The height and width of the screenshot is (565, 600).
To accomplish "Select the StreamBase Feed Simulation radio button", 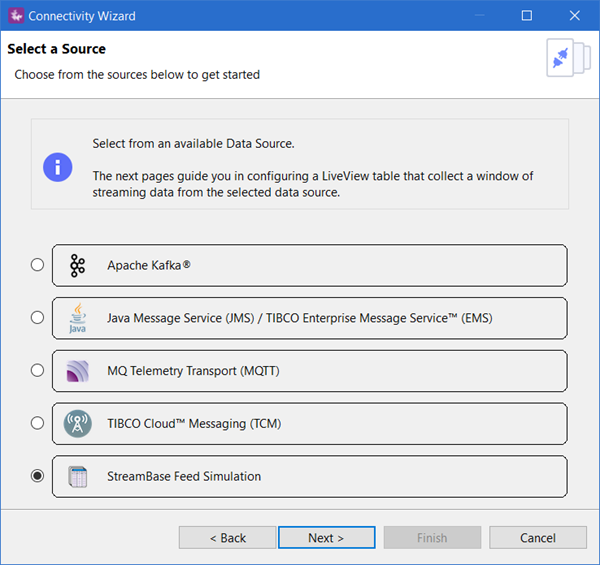I will [x=38, y=477].
